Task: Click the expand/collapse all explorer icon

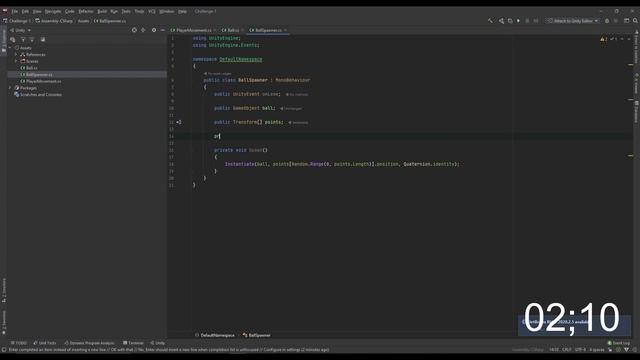Action: coord(143,30)
